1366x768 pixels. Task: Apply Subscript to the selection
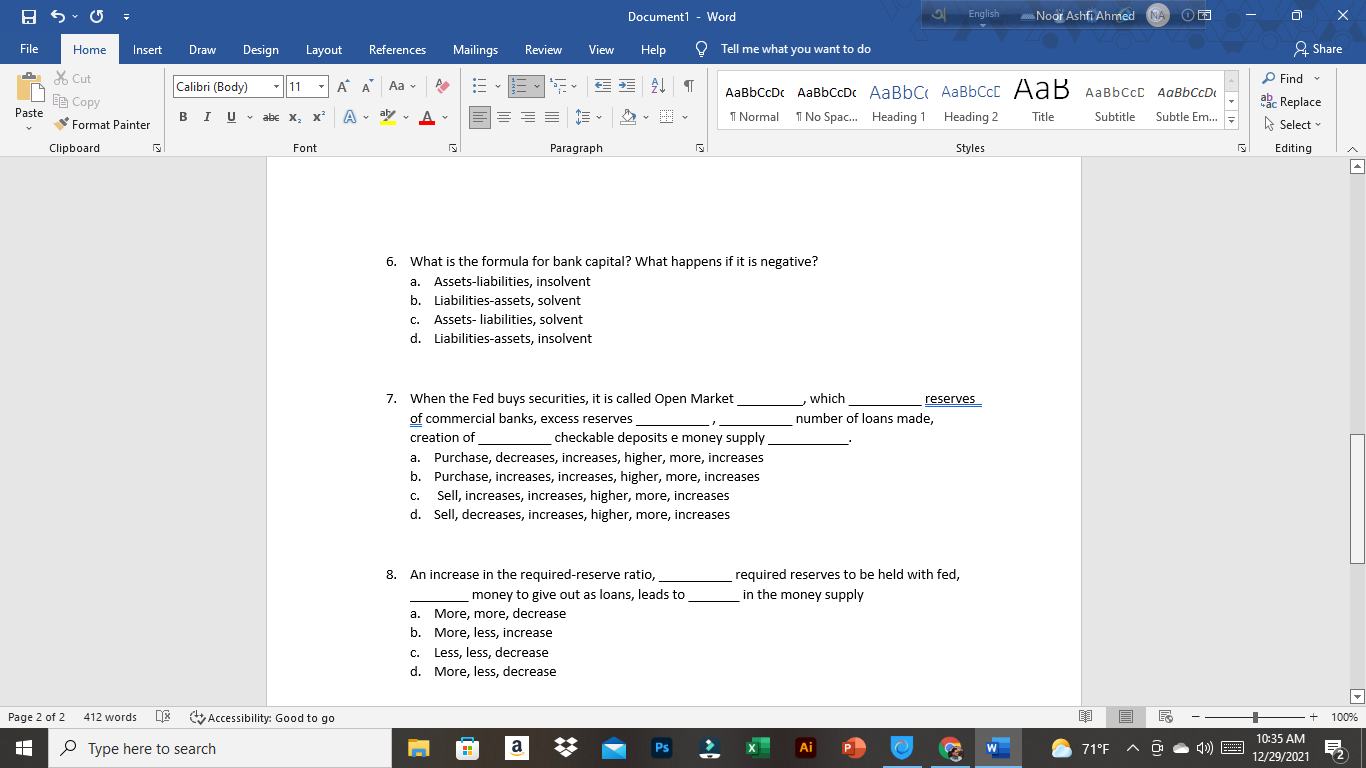click(294, 117)
